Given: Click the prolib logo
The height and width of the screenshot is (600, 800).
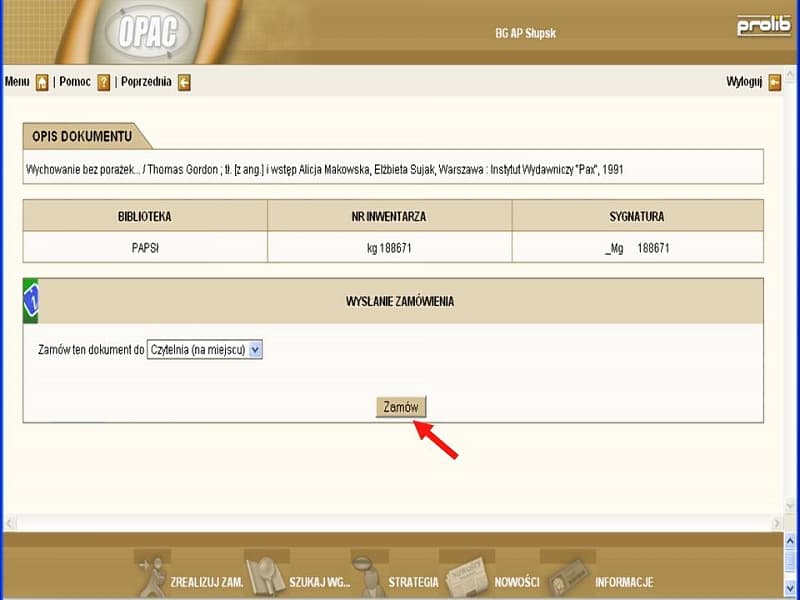Looking at the screenshot, I should pyautogui.click(x=763, y=27).
